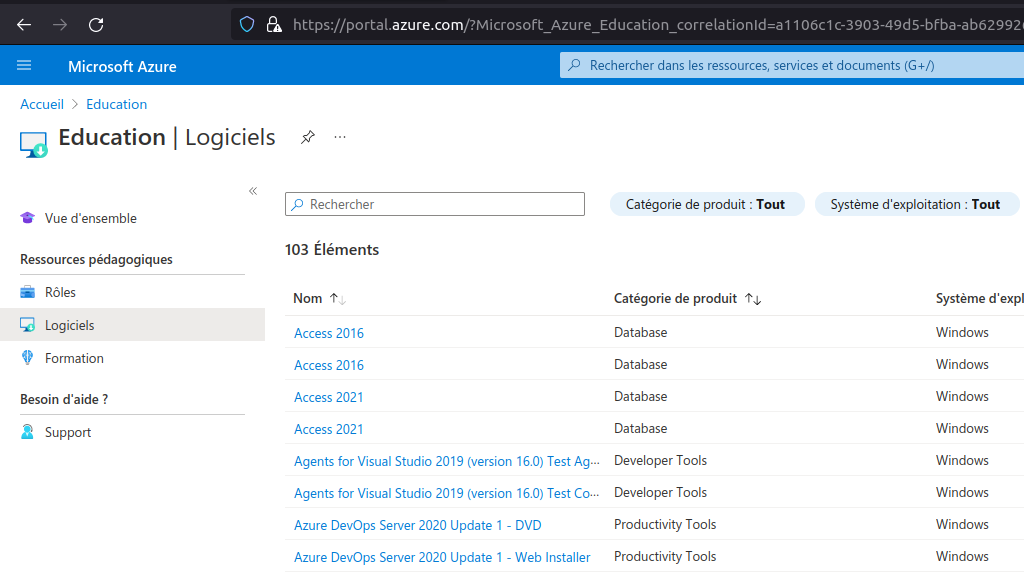Open Azure DevOps Server 2020 Update 1 - DVD
1024x576 pixels.
(417, 525)
